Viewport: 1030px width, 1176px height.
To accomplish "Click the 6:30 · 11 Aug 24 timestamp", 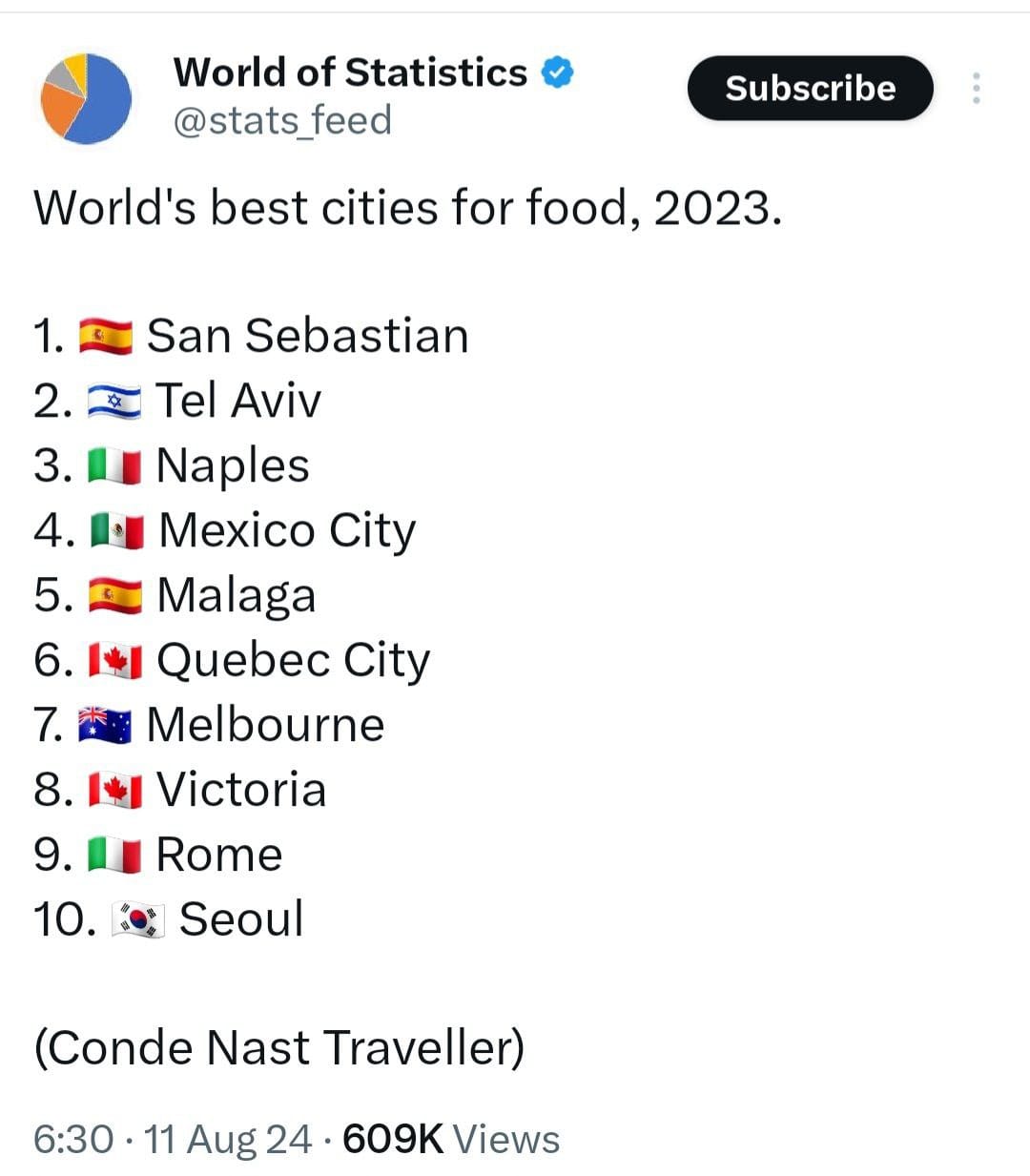I will coord(172,1139).
